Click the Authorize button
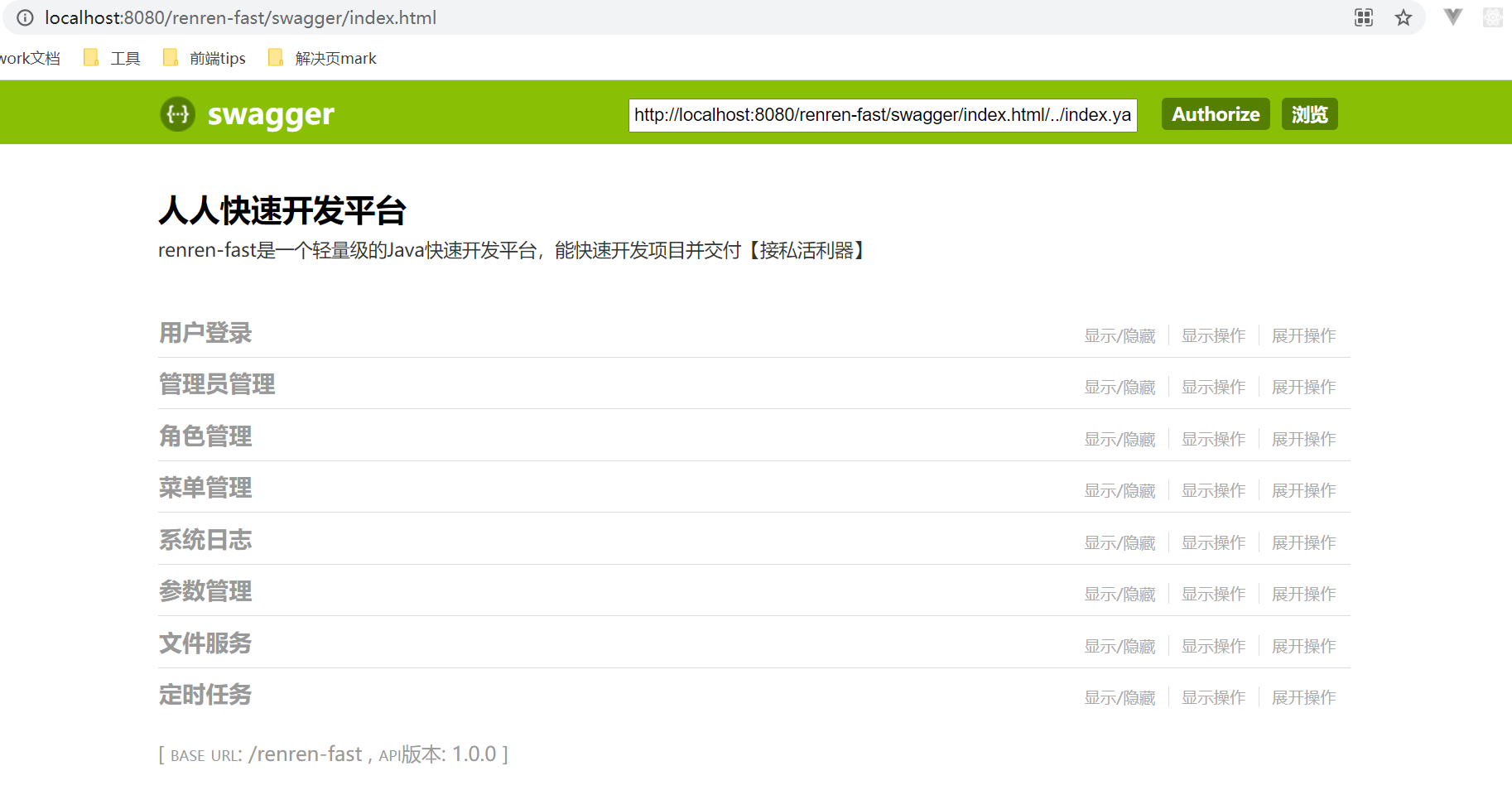 [x=1216, y=114]
